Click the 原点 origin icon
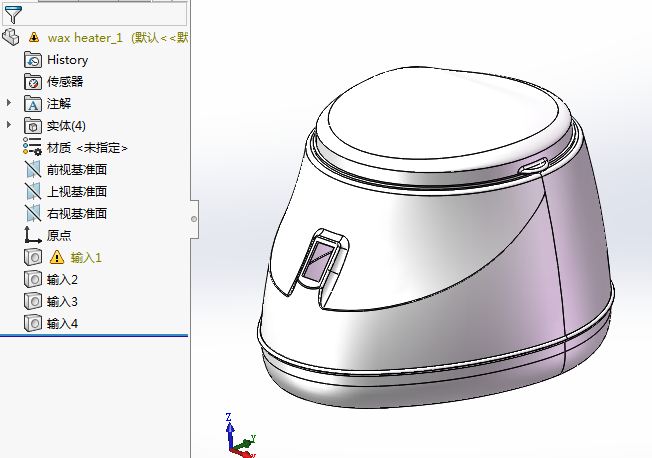 click(x=32, y=235)
